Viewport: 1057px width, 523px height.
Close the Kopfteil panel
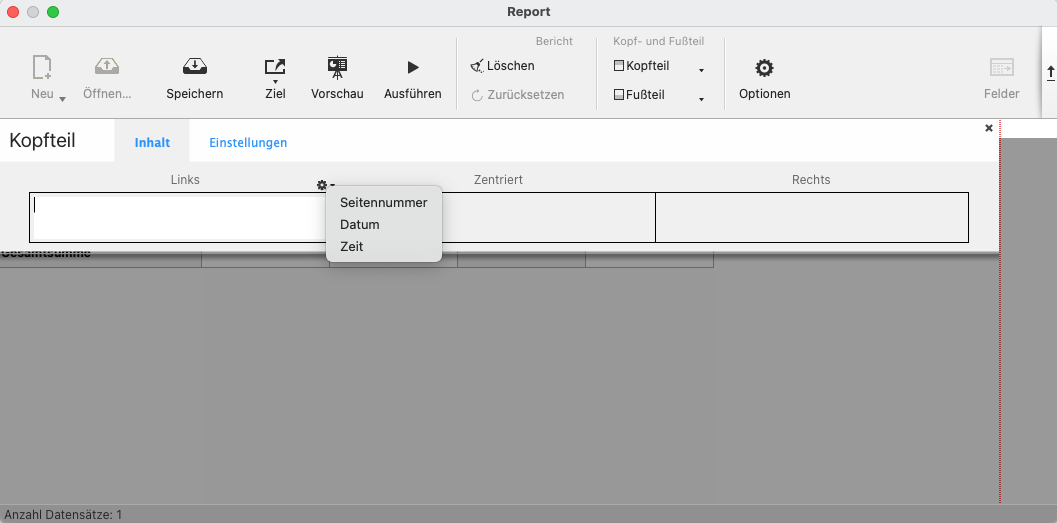click(989, 128)
